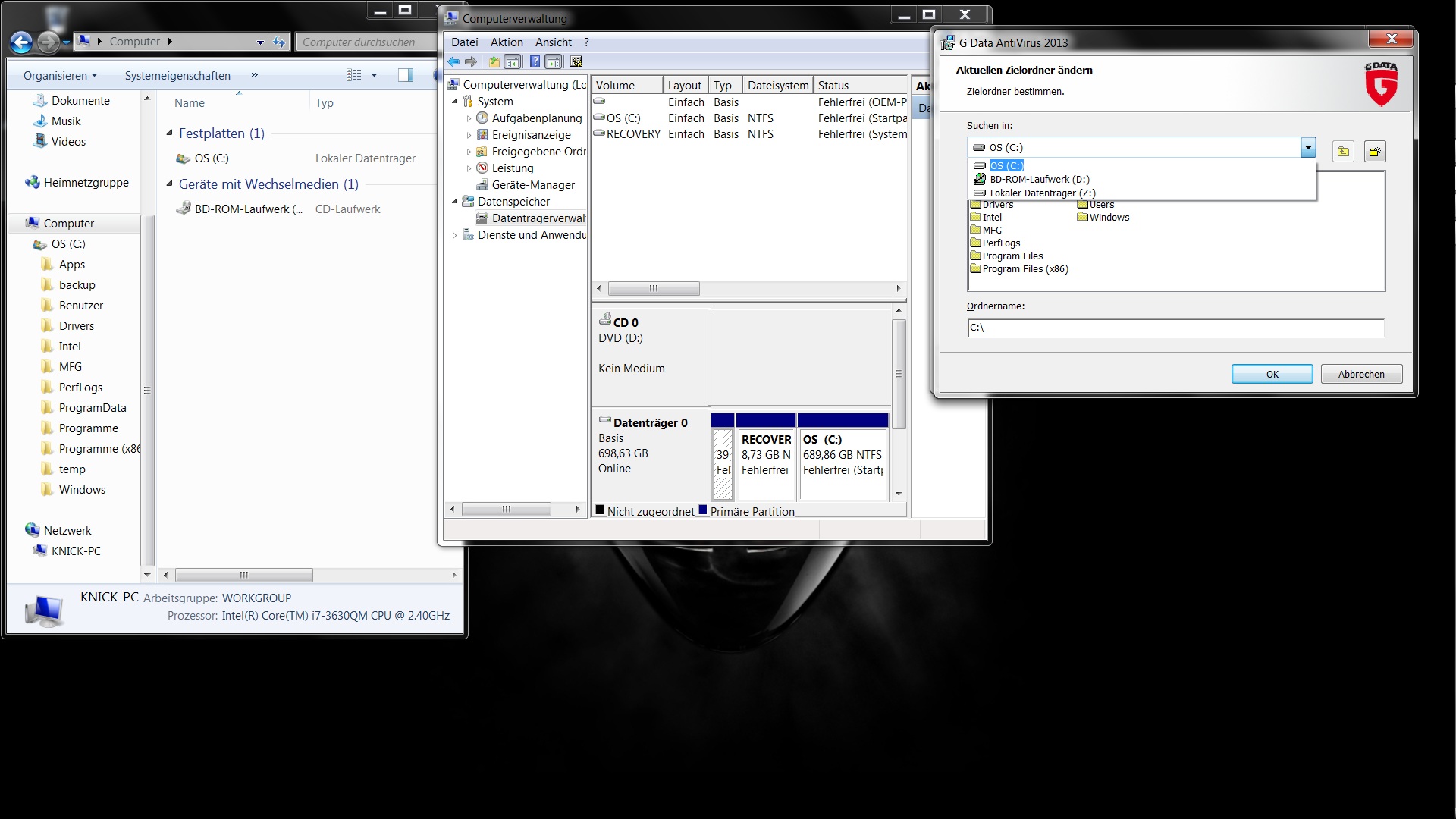Select Datenträgerverwaltung in the tree
The width and height of the screenshot is (1456, 819).
[538, 218]
